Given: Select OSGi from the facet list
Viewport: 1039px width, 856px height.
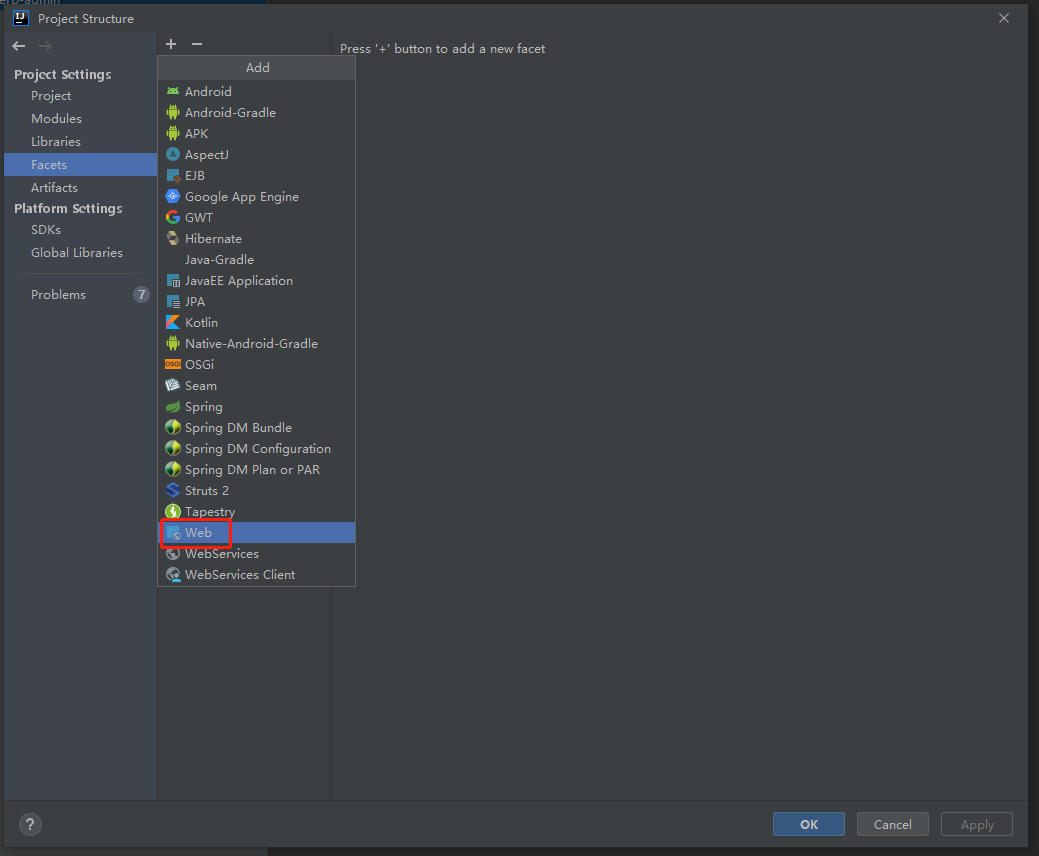Looking at the screenshot, I should coord(256,364).
